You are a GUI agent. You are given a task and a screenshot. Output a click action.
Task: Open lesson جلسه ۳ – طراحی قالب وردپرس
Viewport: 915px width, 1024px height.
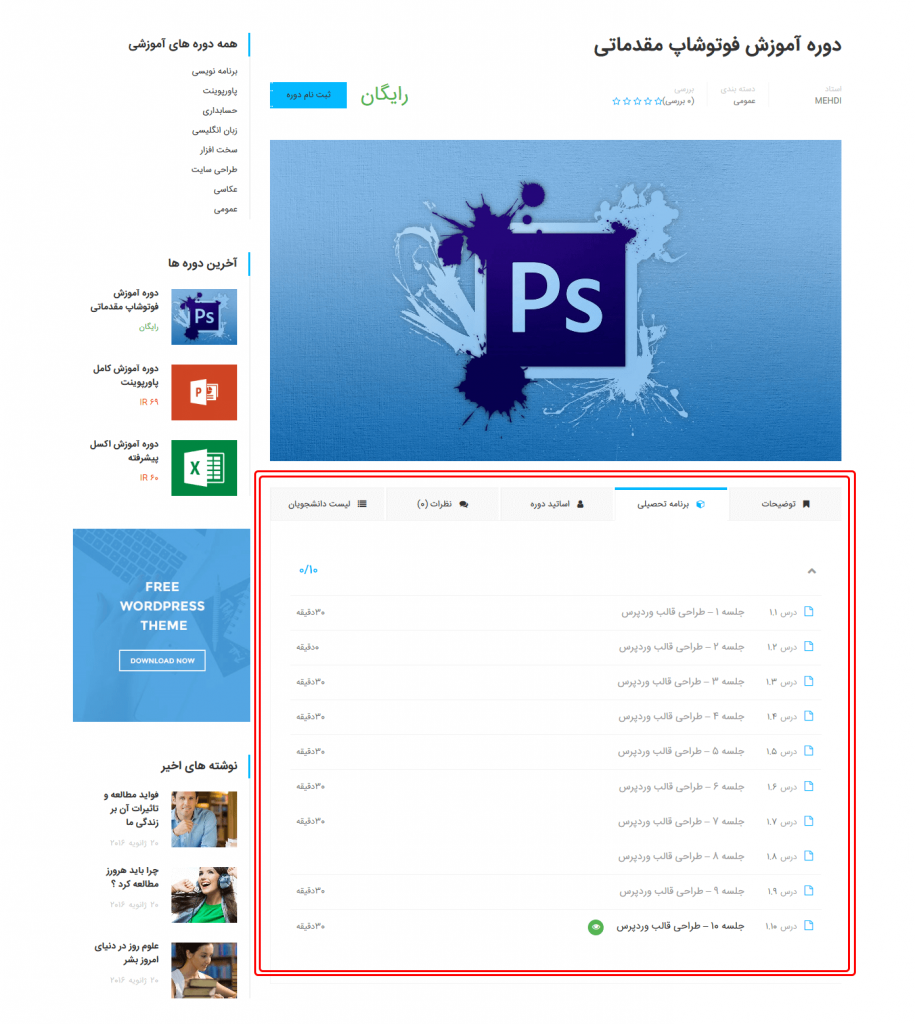tap(681, 682)
